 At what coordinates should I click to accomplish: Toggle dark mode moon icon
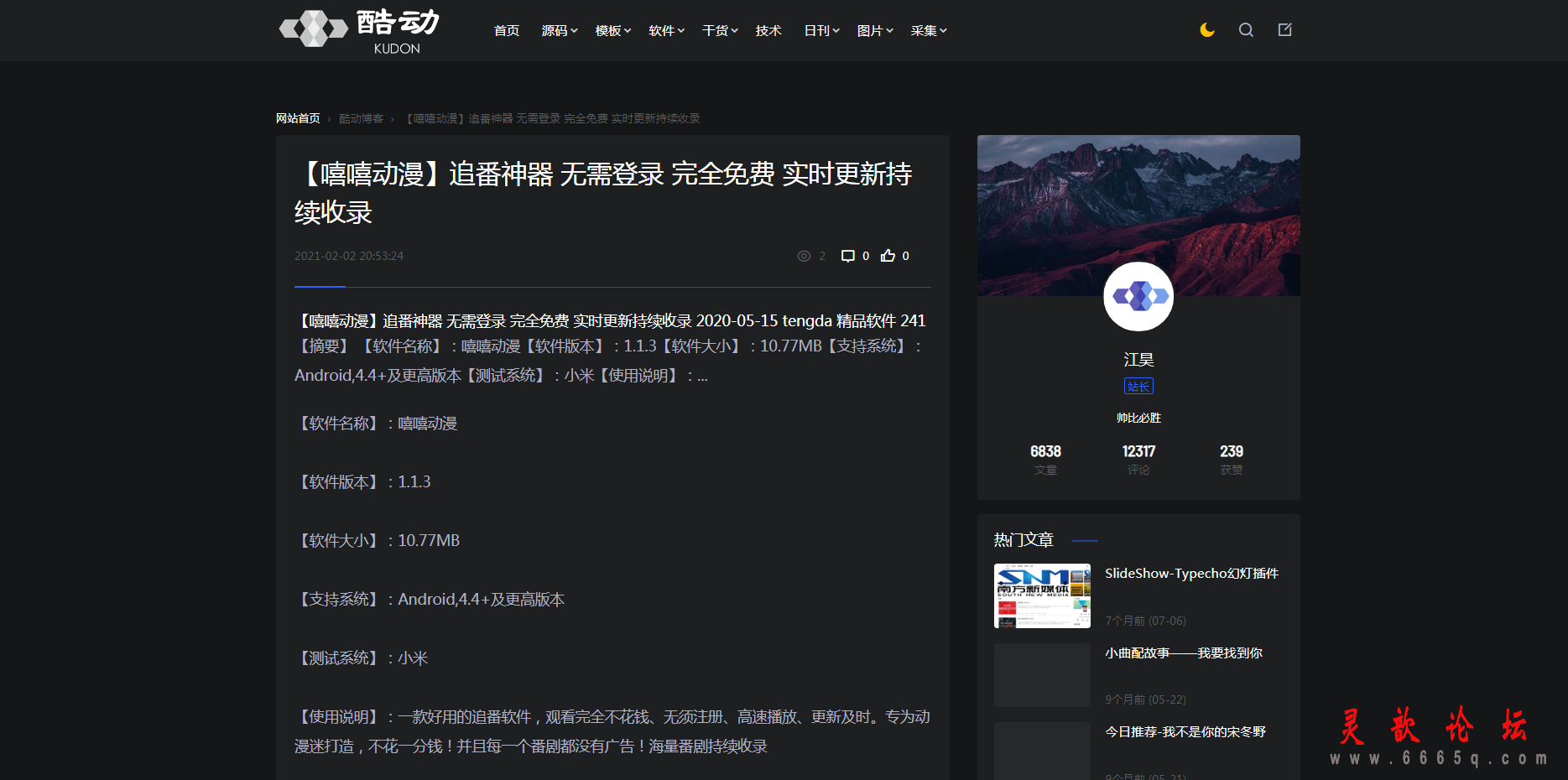(1207, 30)
